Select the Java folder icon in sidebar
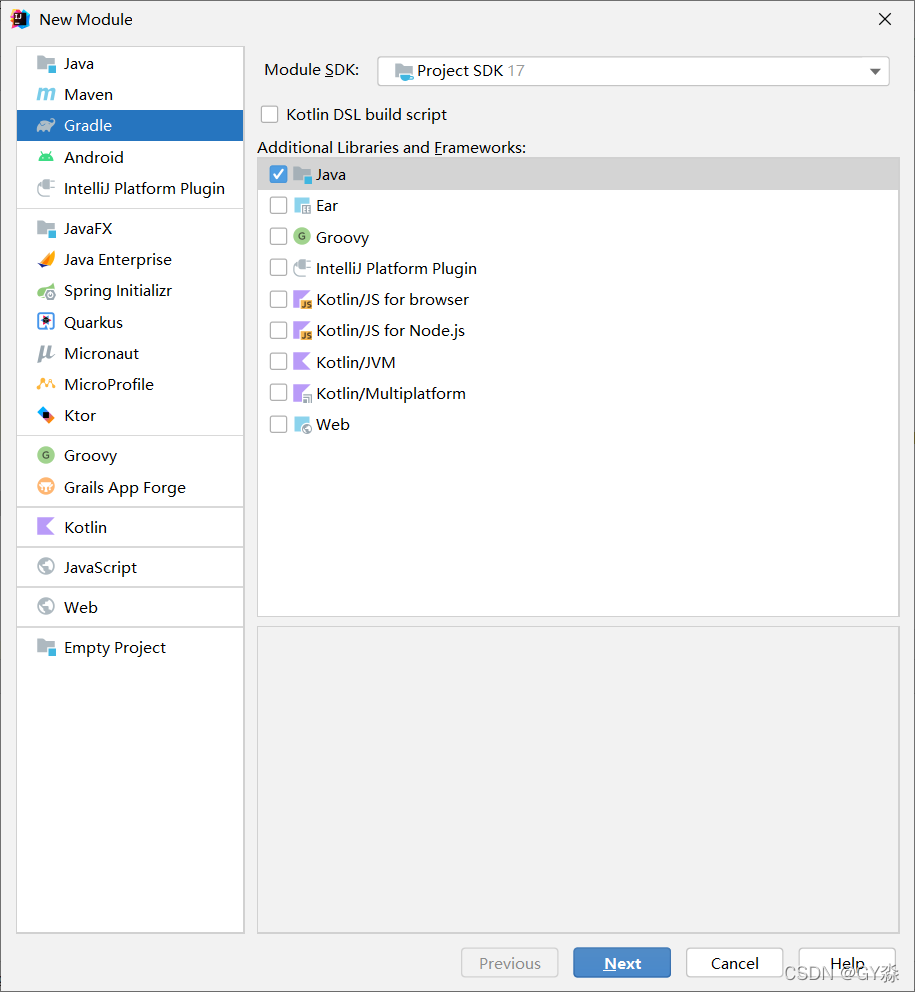 coord(46,63)
